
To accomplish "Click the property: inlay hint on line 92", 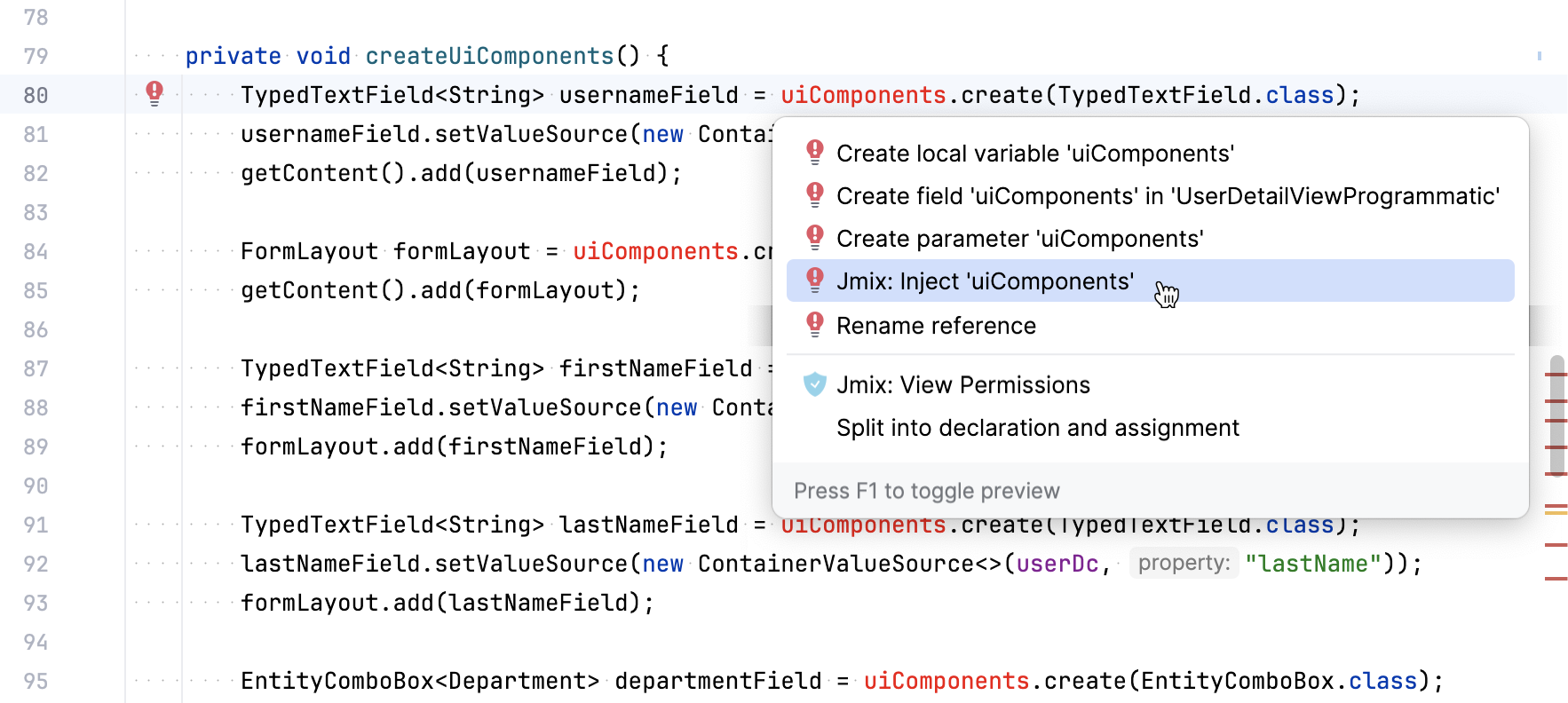I will tap(1184, 563).
